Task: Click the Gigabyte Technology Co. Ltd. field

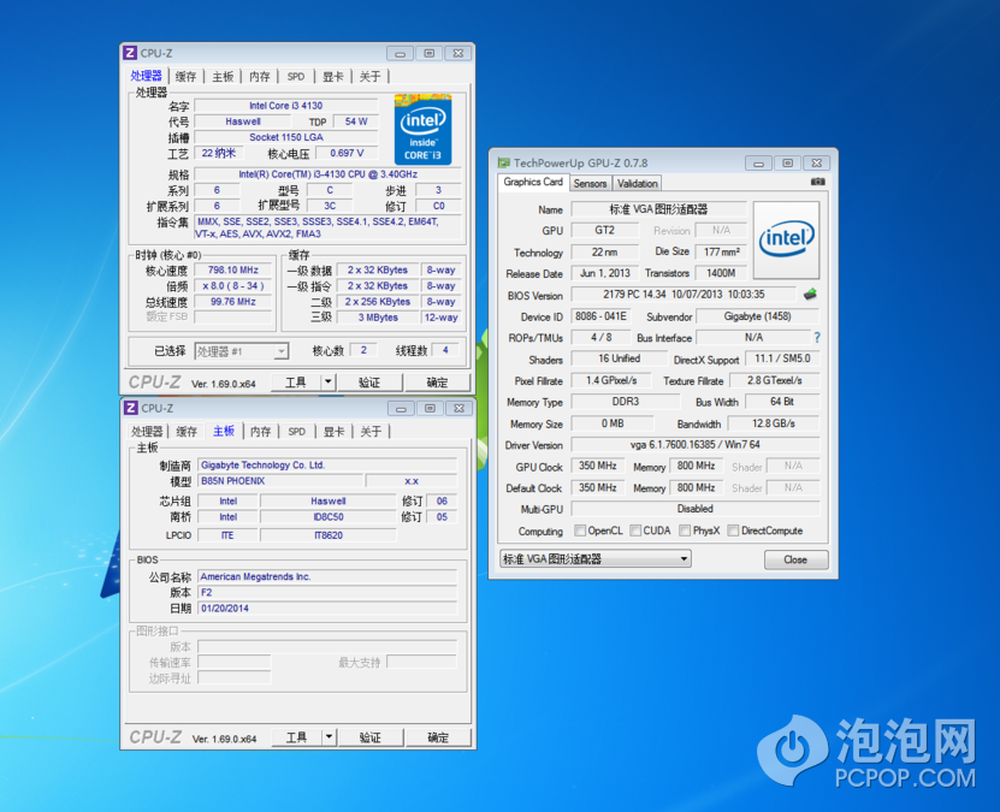Action: click(328, 465)
